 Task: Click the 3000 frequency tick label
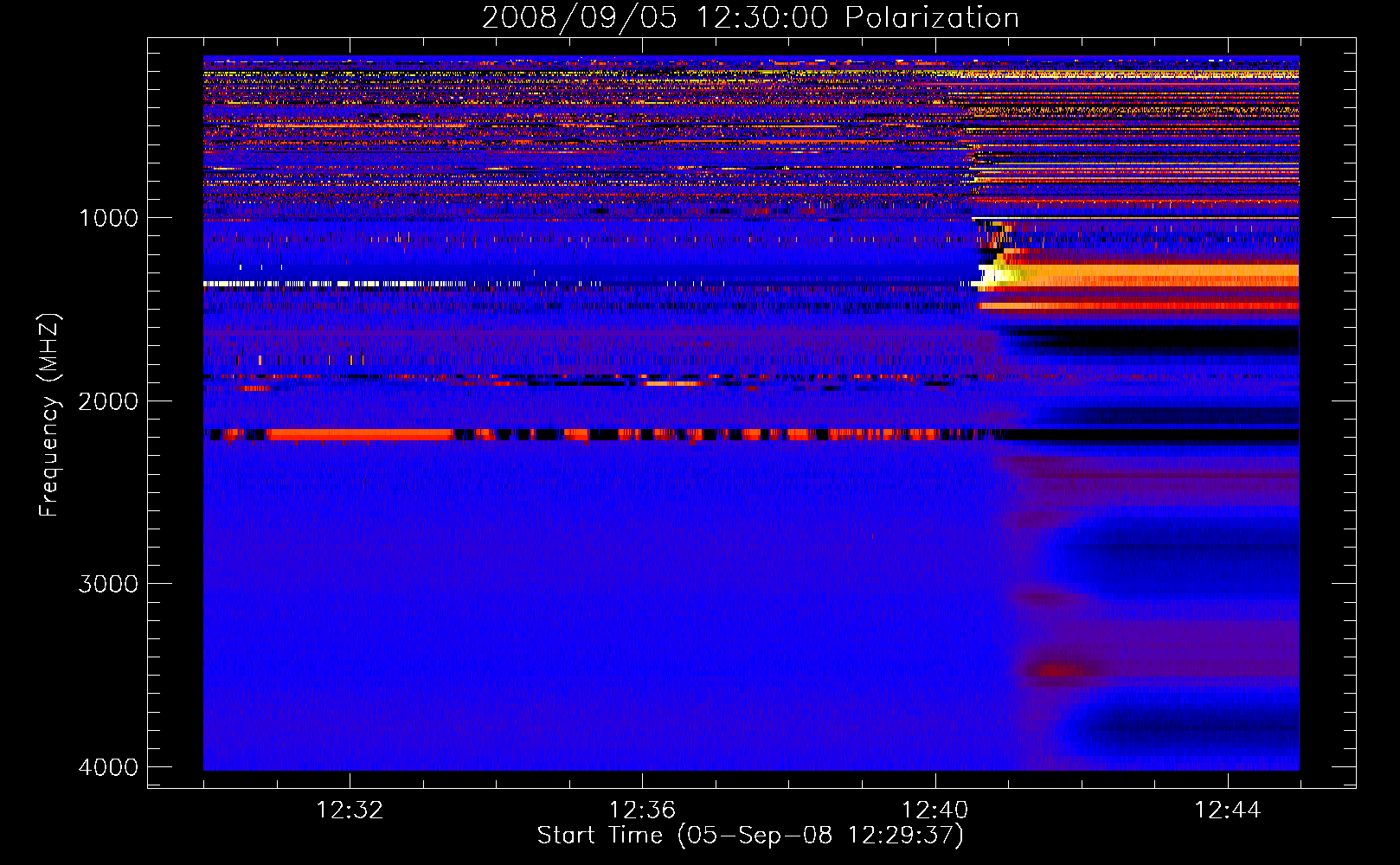tap(108, 584)
